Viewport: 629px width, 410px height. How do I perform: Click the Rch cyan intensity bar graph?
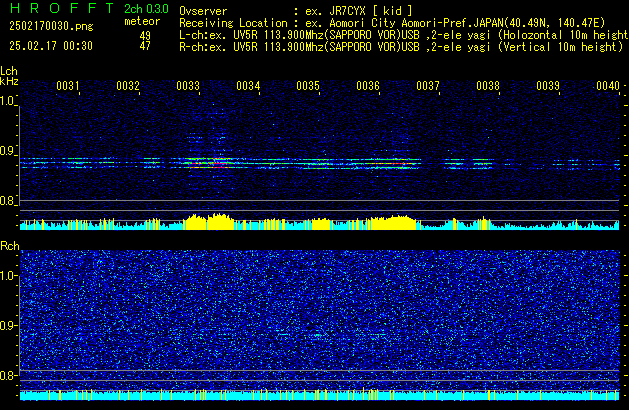(x=319, y=395)
